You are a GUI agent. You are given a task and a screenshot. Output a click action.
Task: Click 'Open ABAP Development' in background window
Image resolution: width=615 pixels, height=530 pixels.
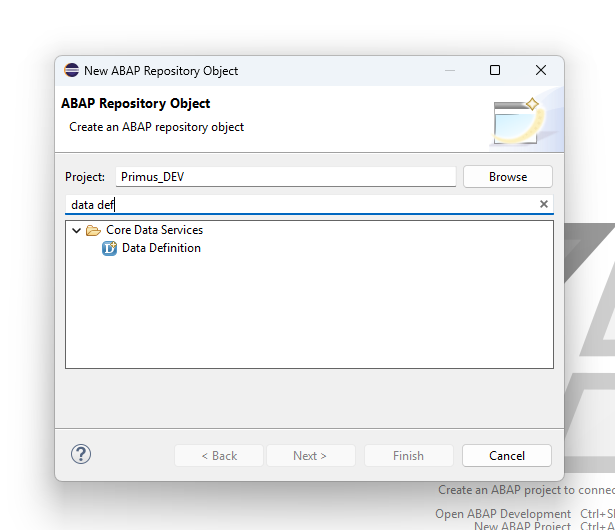(x=503, y=514)
